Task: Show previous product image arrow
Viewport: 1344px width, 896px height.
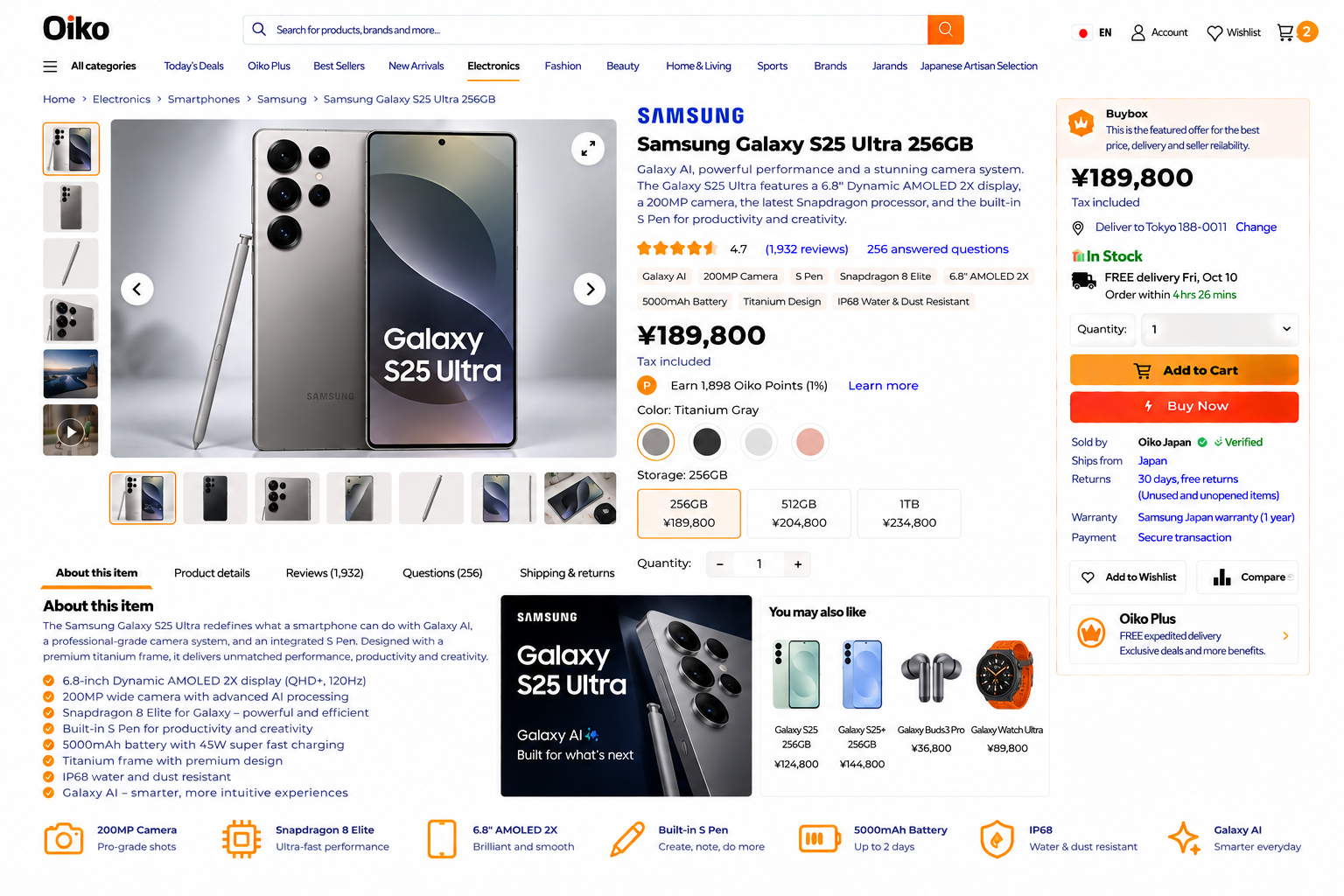Action: [x=136, y=289]
